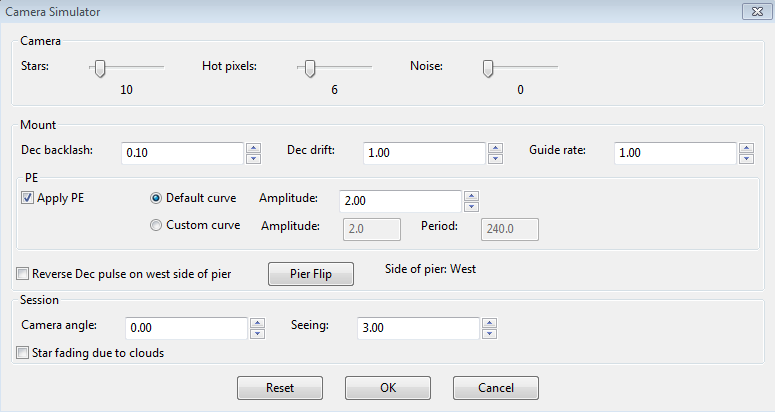775x412 pixels.
Task: Cancel the Camera Simulator dialog
Action: click(x=495, y=387)
